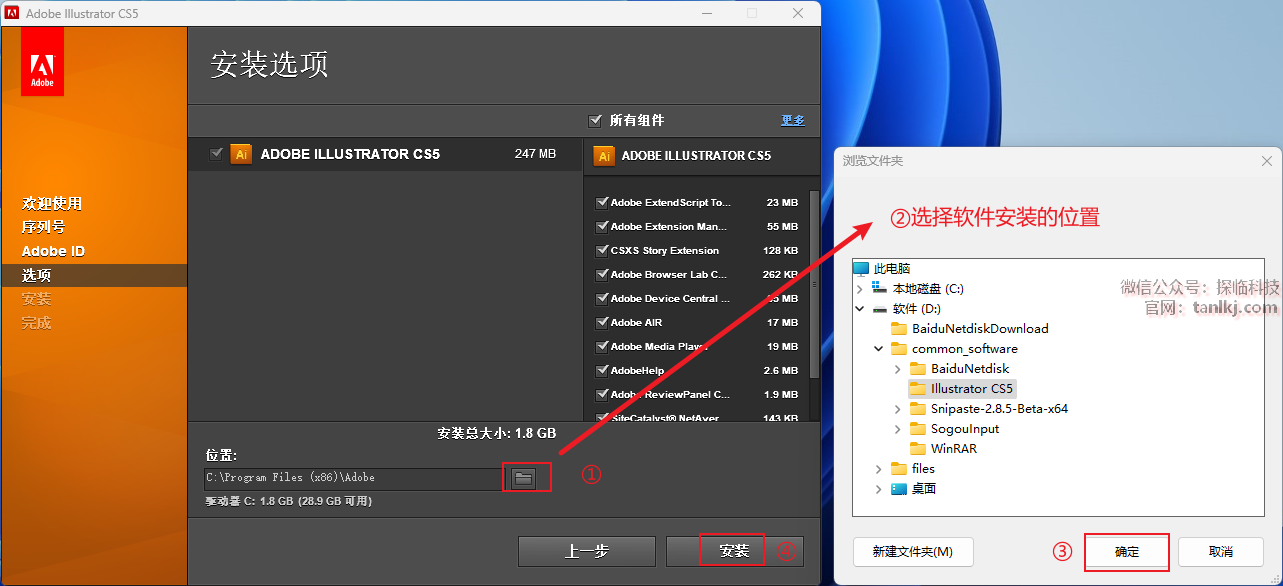Toggle the 所有组件 checkbox

point(596,120)
